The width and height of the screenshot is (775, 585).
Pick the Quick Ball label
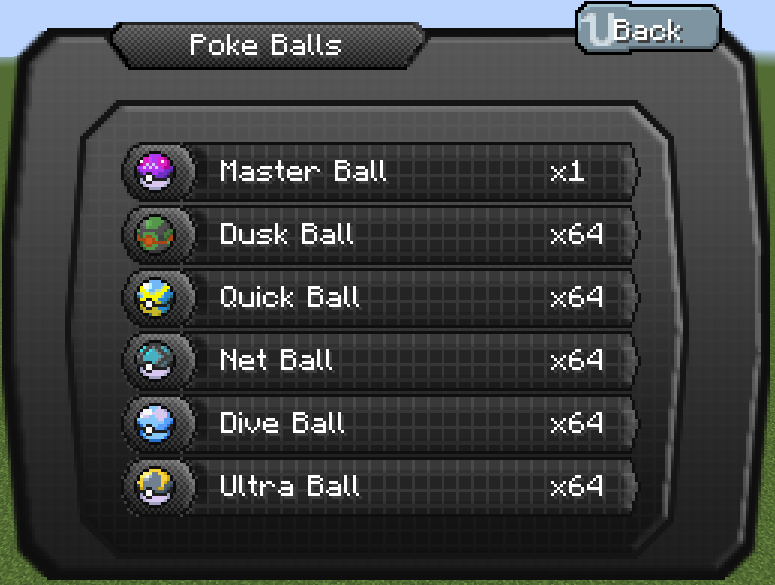point(290,297)
